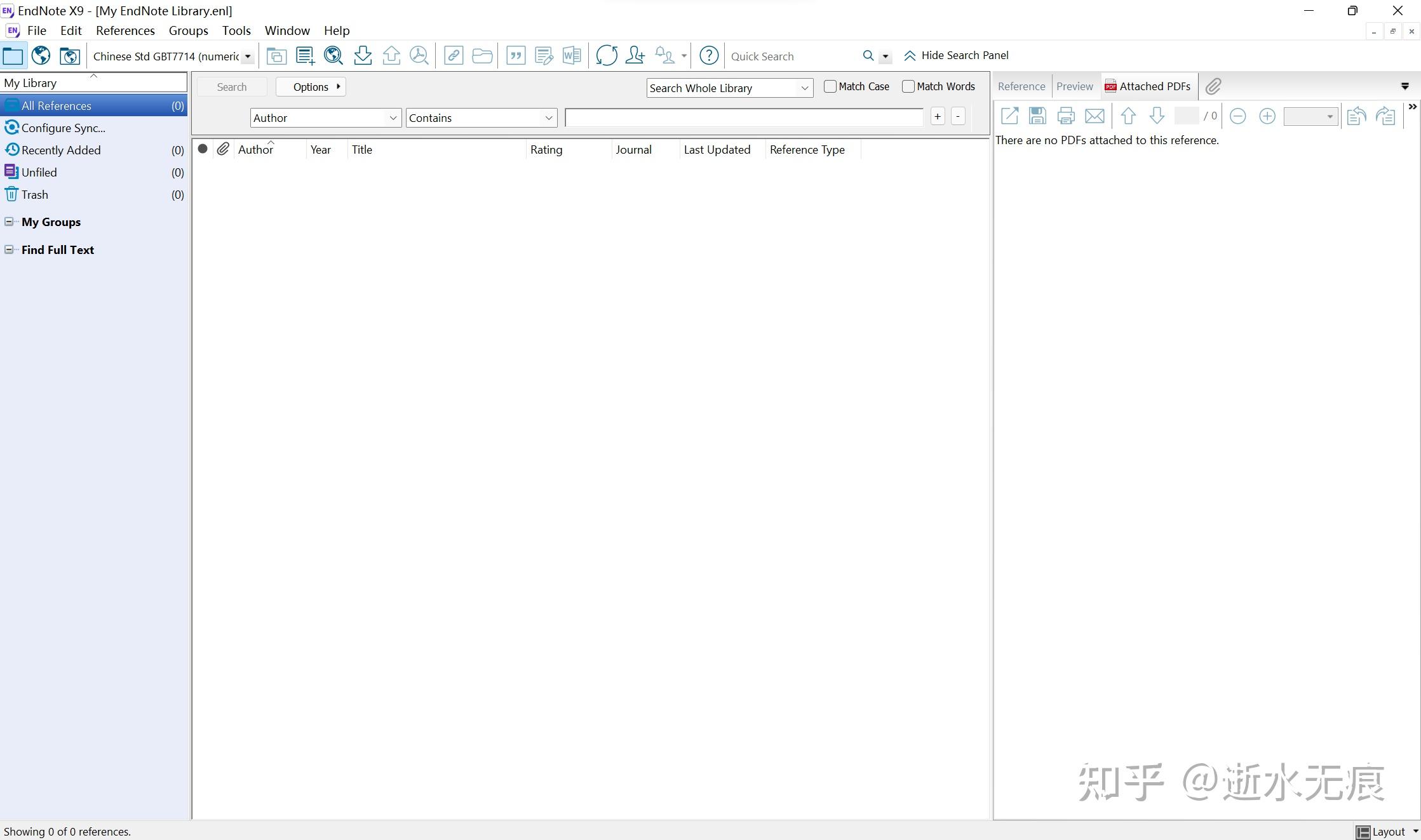The width and height of the screenshot is (1421, 840).
Task: Click the Quick Search magnifier icon
Action: [868, 56]
